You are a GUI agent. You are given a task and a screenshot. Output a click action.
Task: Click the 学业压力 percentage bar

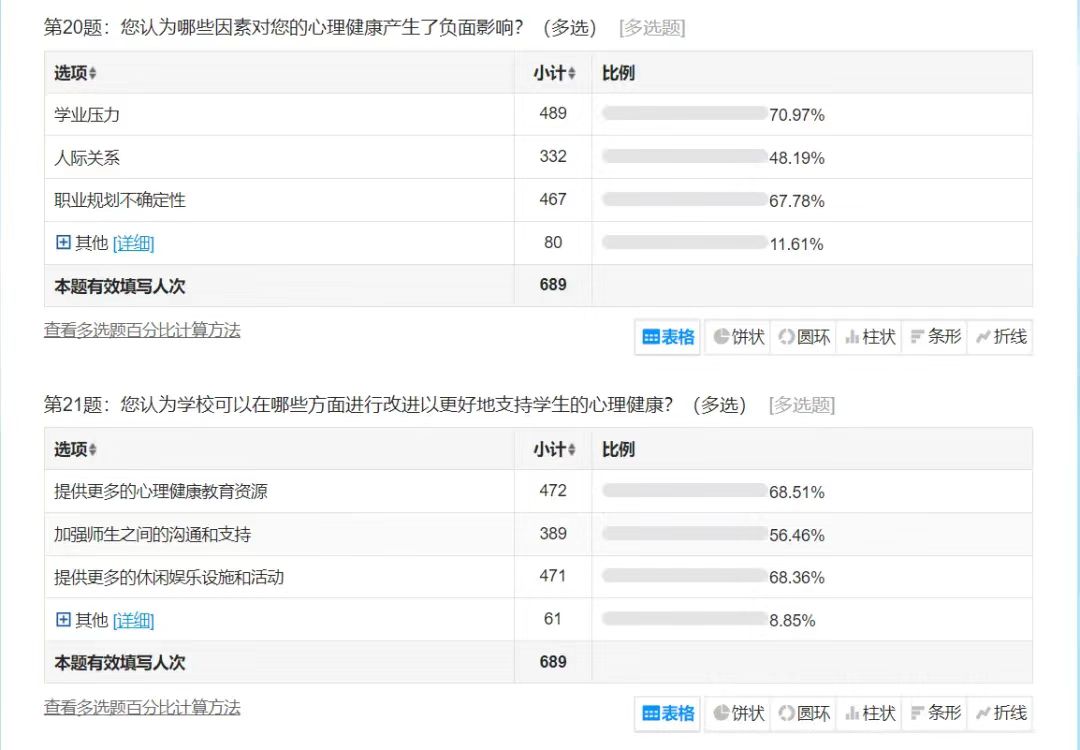(x=684, y=114)
